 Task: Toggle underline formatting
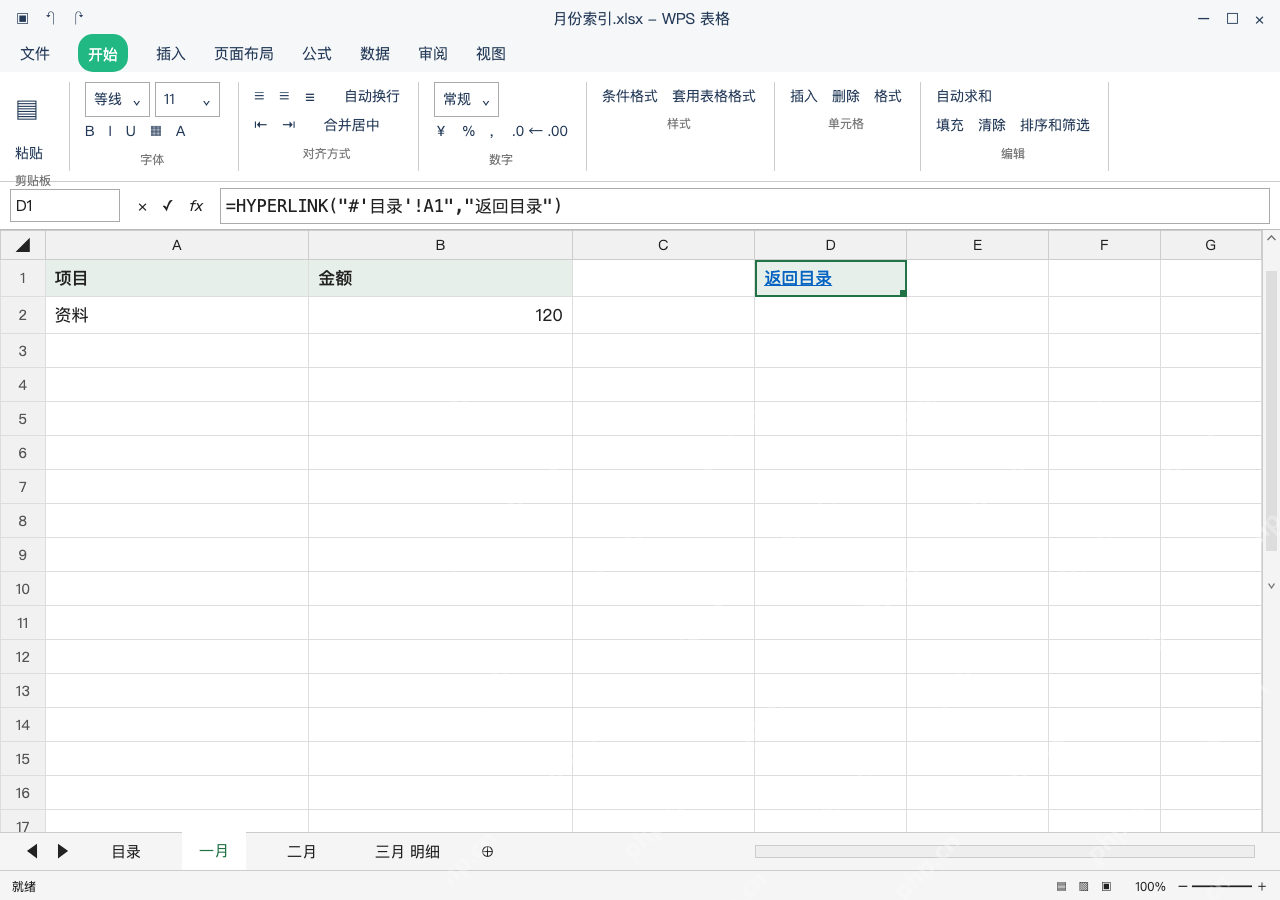tap(130, 131)
